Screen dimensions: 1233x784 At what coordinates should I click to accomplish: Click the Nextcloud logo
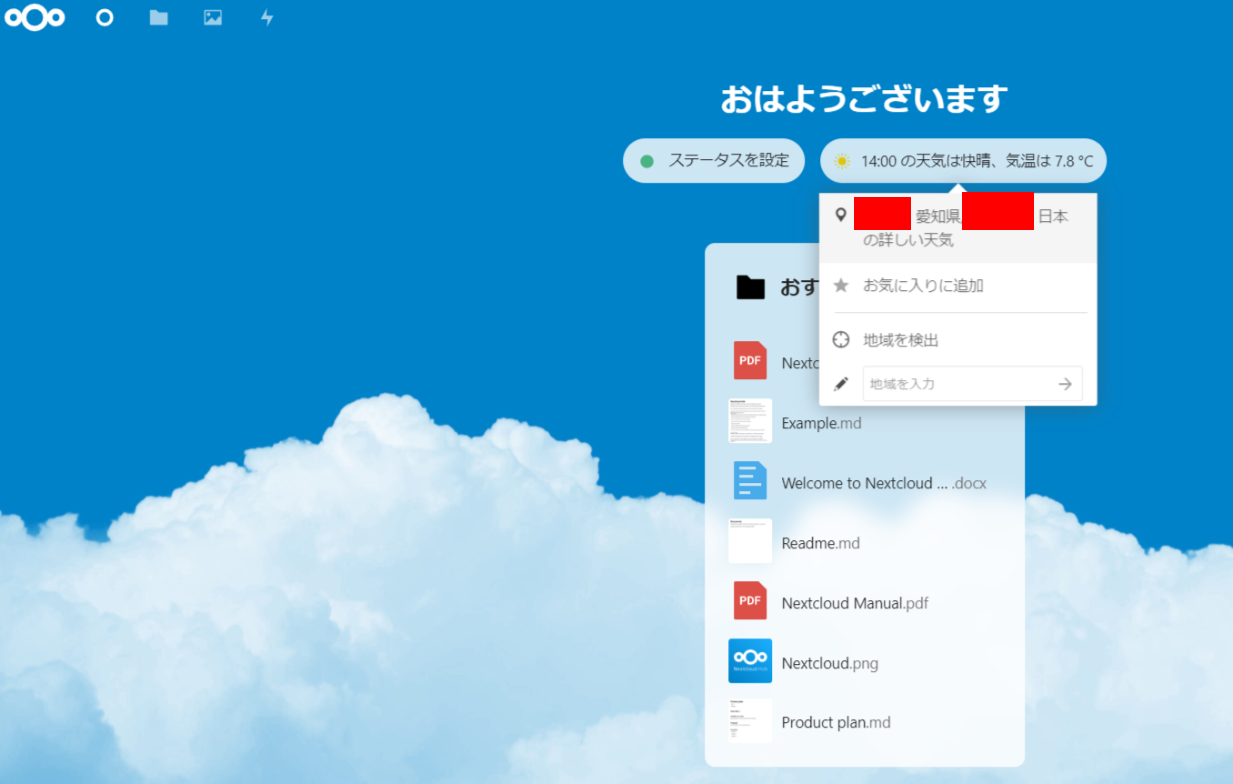[35, 17]
